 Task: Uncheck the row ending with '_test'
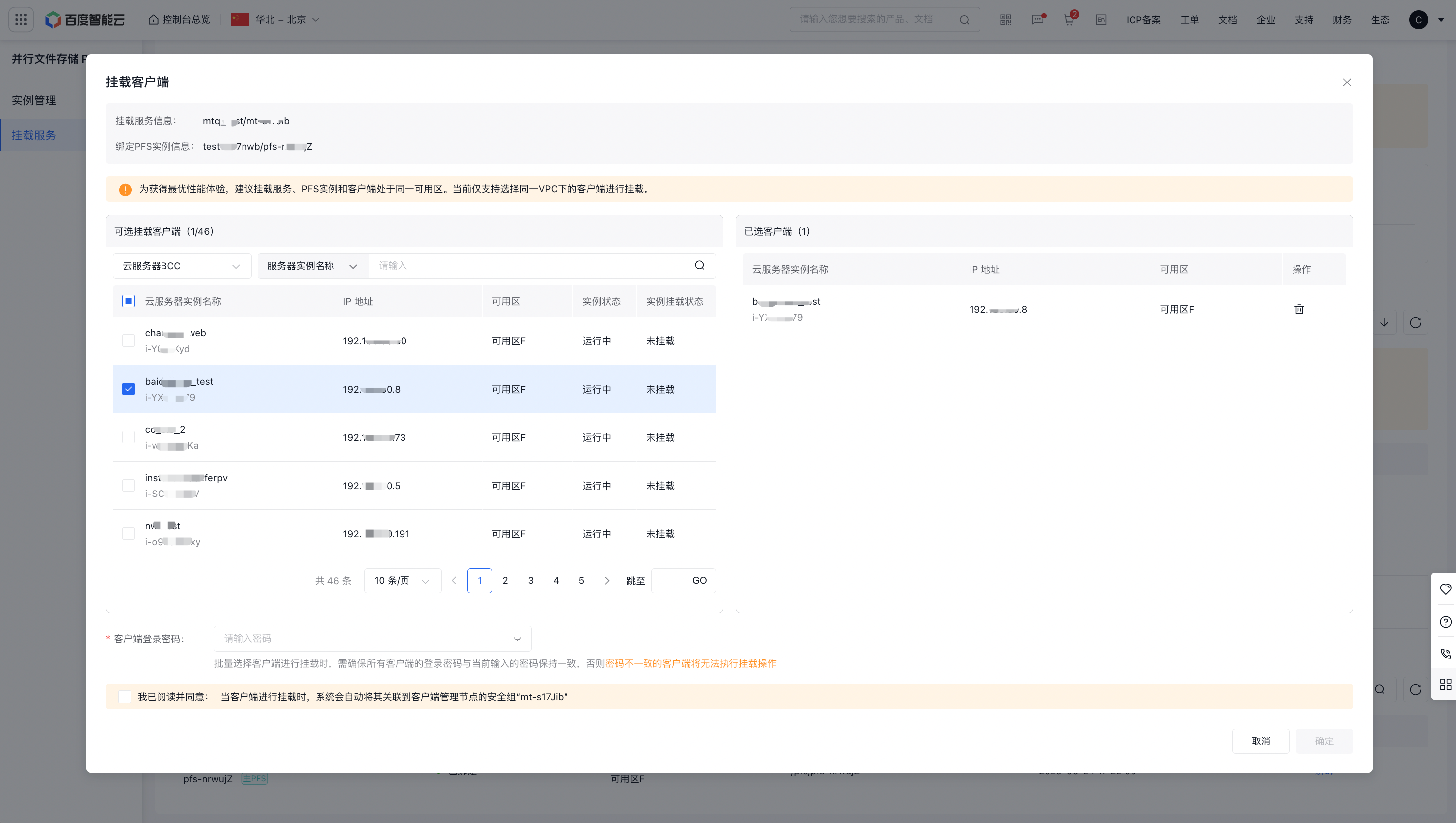pos(128,390)
